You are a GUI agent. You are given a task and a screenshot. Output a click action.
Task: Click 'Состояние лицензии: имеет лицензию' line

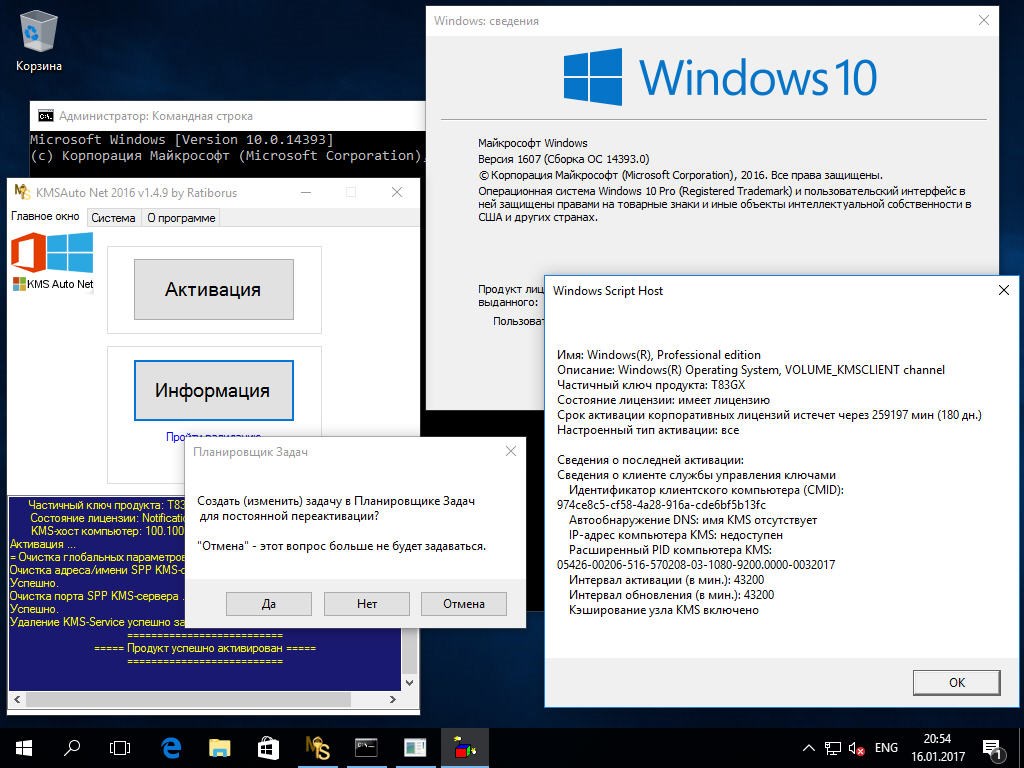[x=664, y=400]
